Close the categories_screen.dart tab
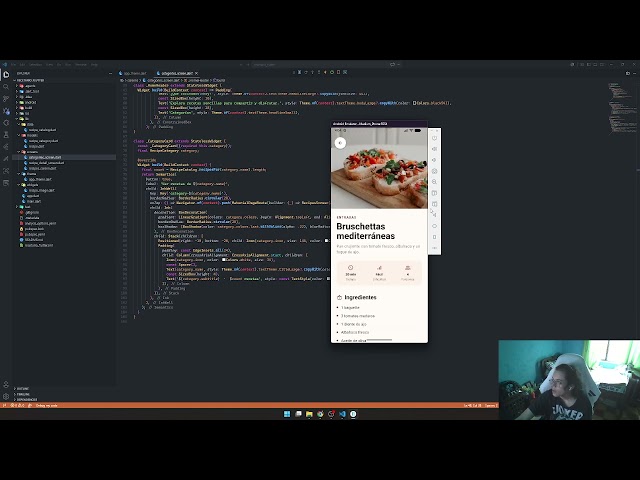This screenshot has width=640, height=480. click(x=196, y=73)
